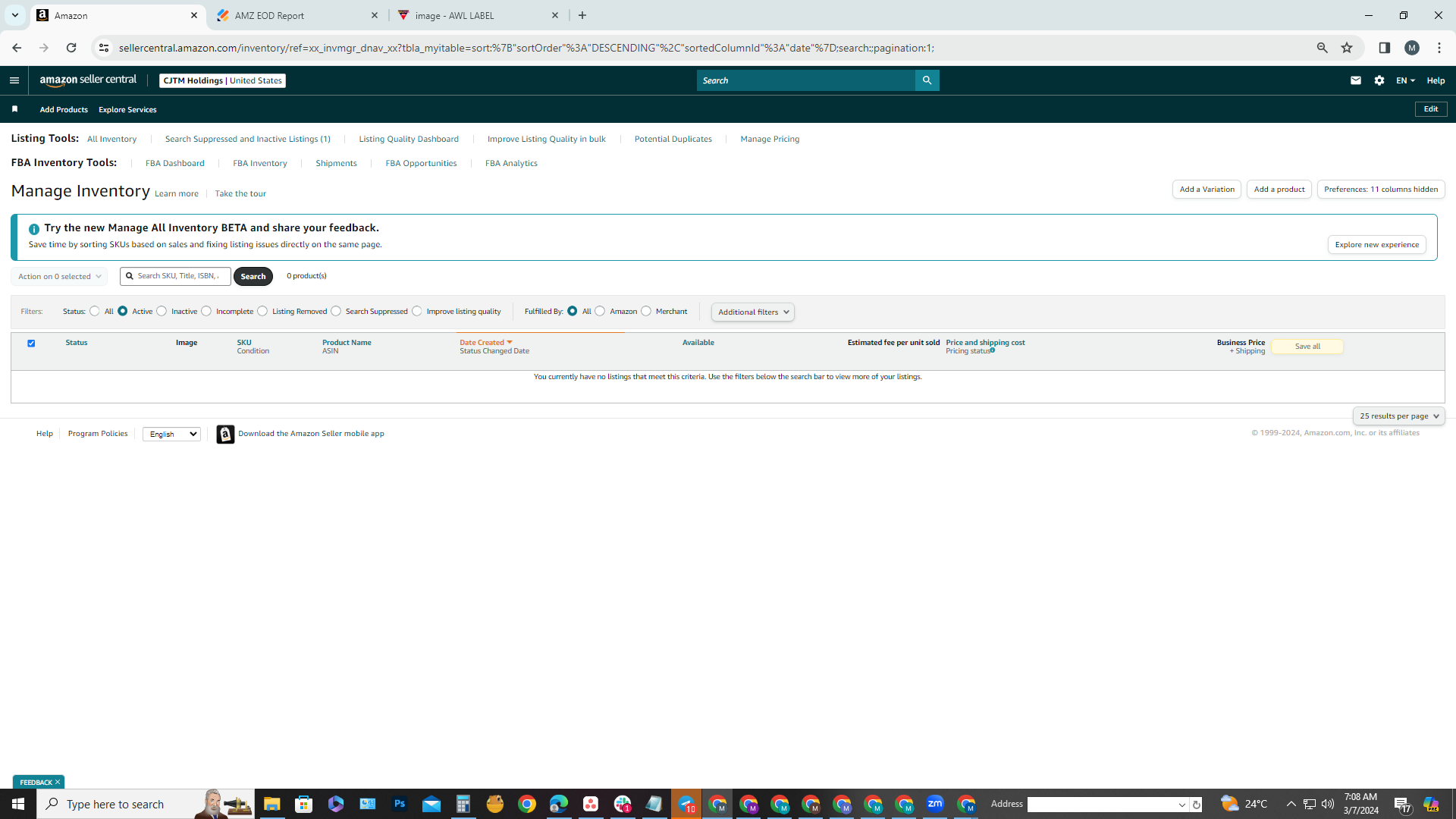Open the tab search chevron button
1456x819 pixels.
14,15
